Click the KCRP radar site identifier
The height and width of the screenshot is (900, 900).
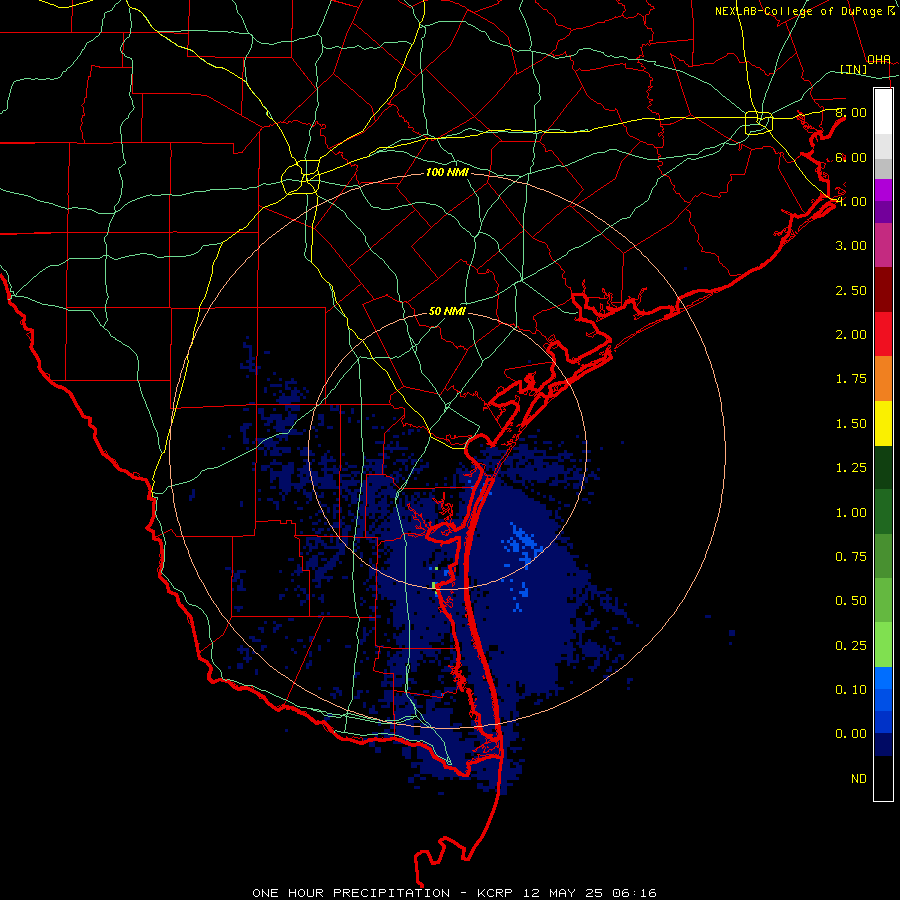coord(496,893)
